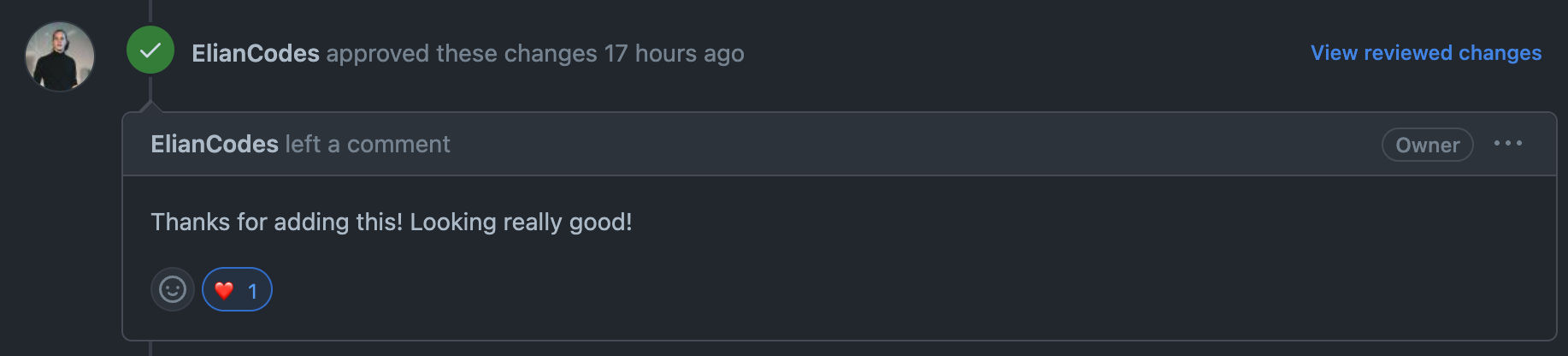Click the timeline line below the comment box
The image size is (1568, 356).
pos(150,348)
